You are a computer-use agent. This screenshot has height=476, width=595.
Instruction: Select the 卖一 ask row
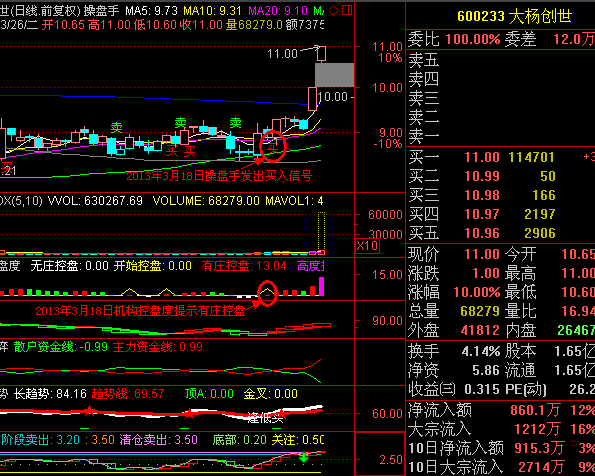pyautogui.click(x=501, y=136)
